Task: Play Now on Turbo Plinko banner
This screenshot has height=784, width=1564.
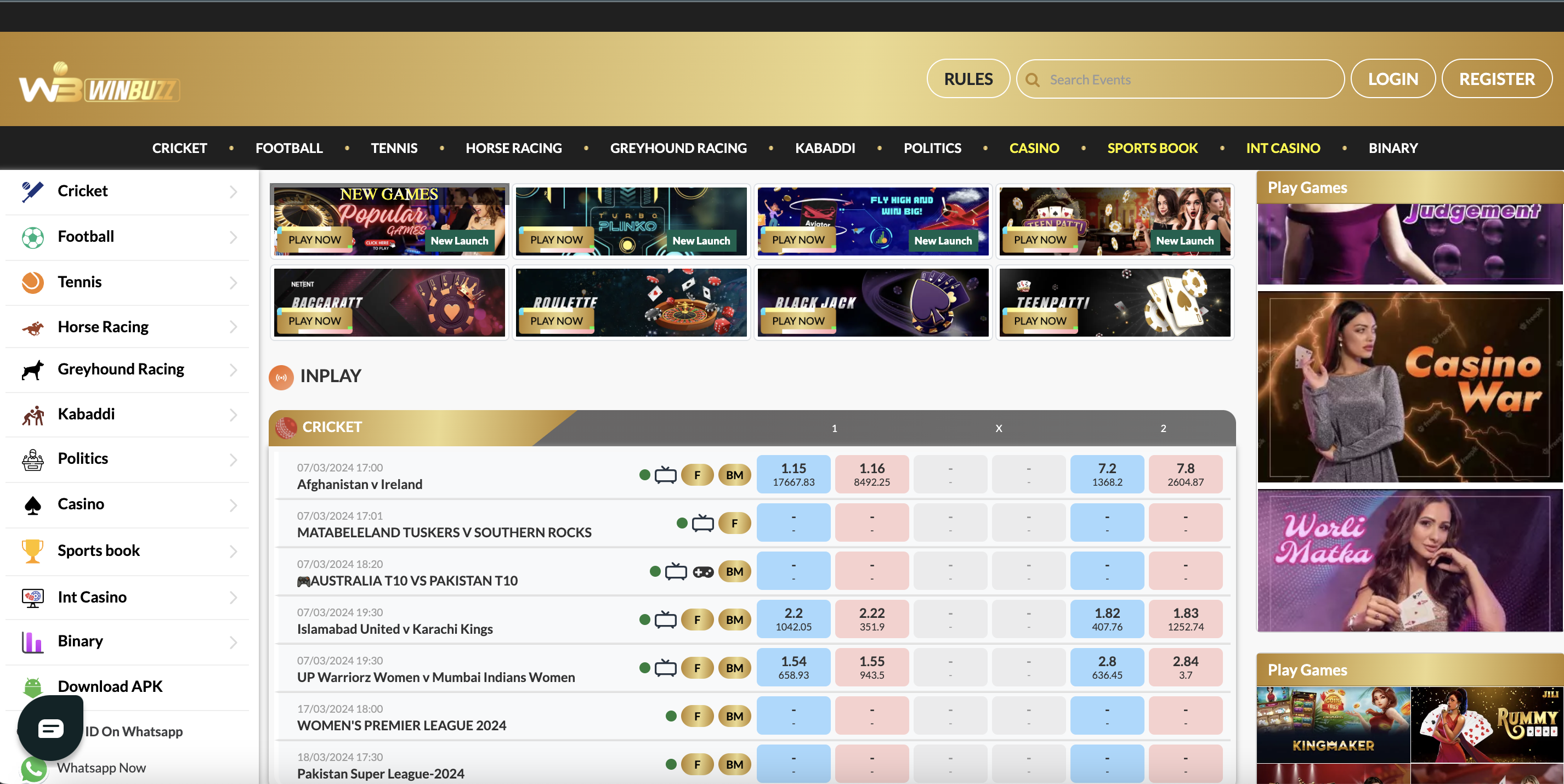Action: [556, 240]
